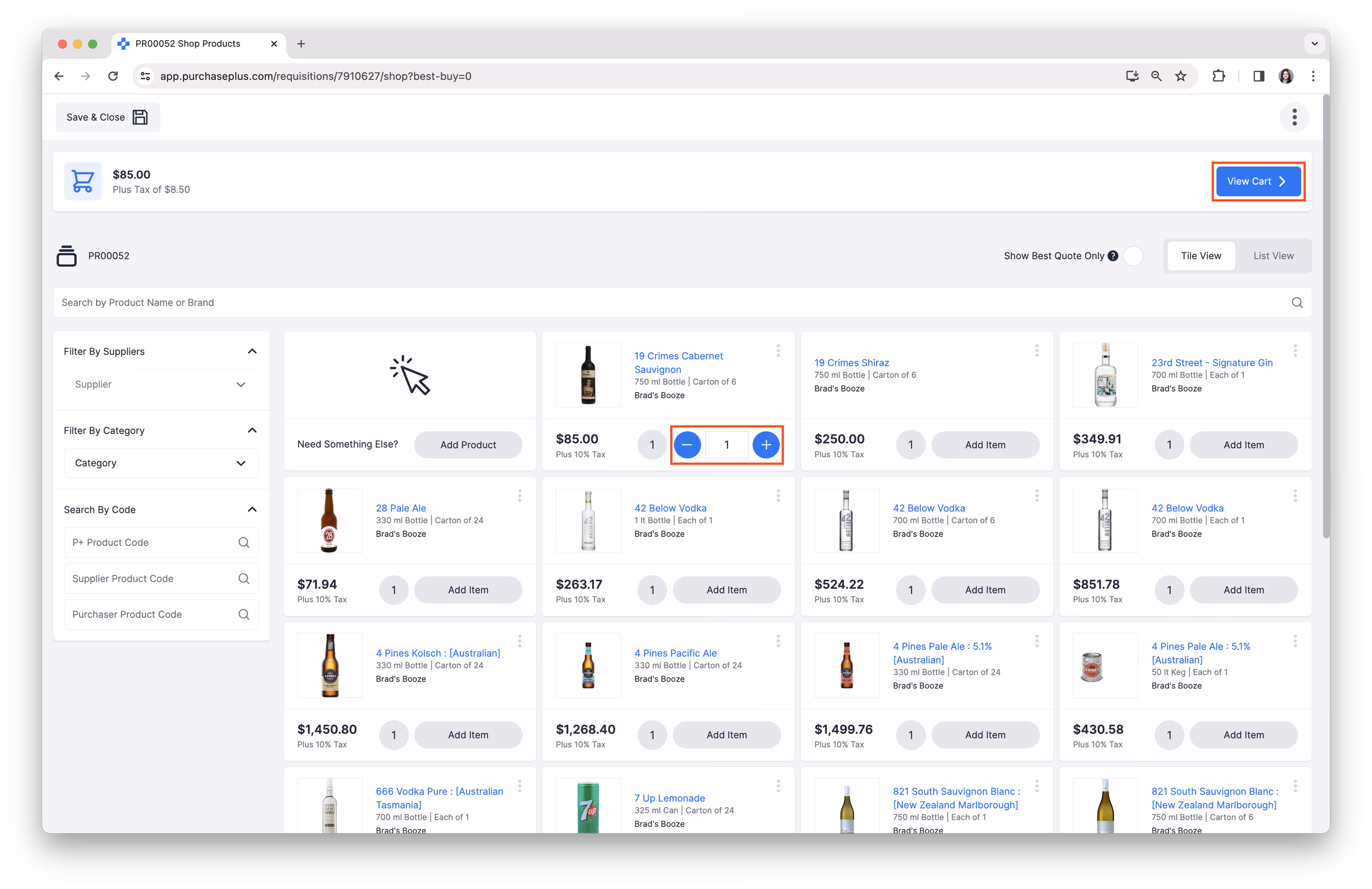This screenshot has width=1372, height=889.
Task: Click the browser zoom magnifier icon
Action: tap(1156, 76)
